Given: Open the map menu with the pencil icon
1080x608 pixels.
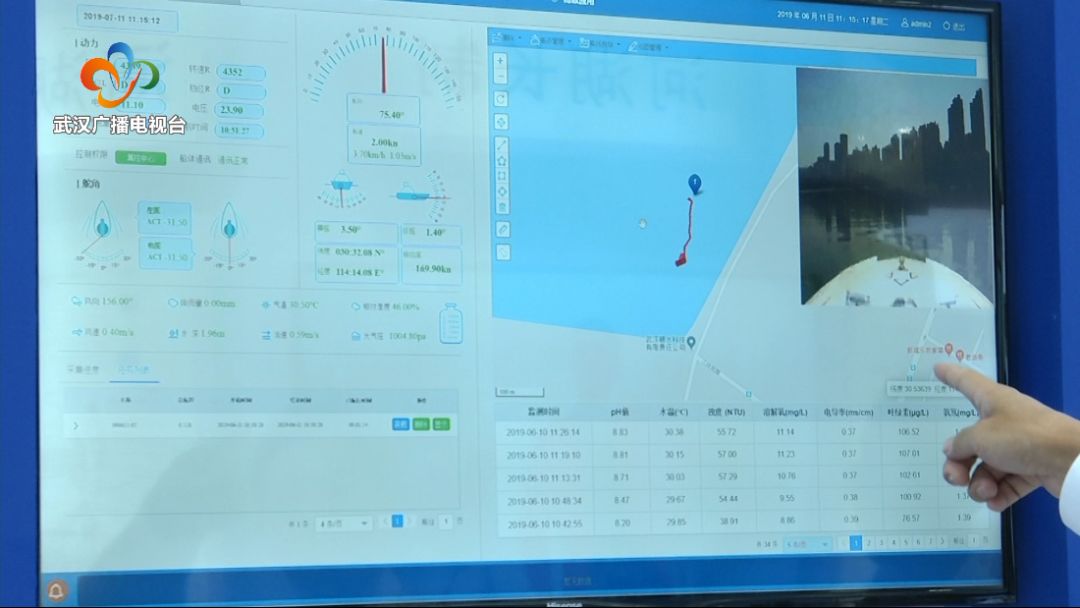Looking at the screenshot, I should 648,47.
